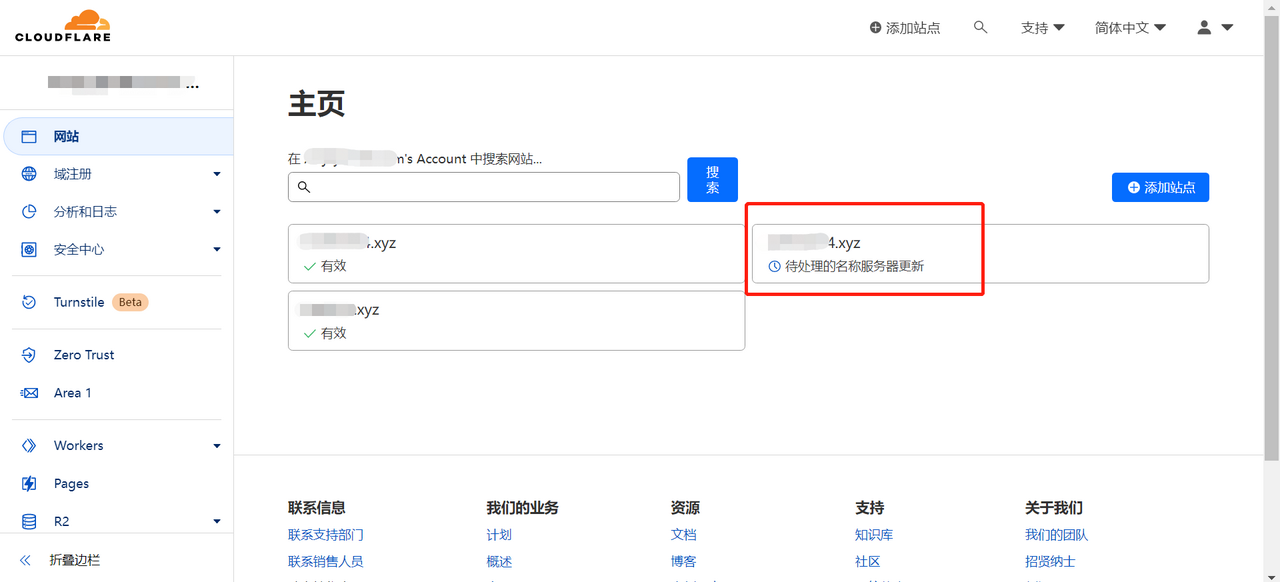Click the 折叠边栏 collapse arrows icon
1280x582 pixels.
click(x=26, y=561)
